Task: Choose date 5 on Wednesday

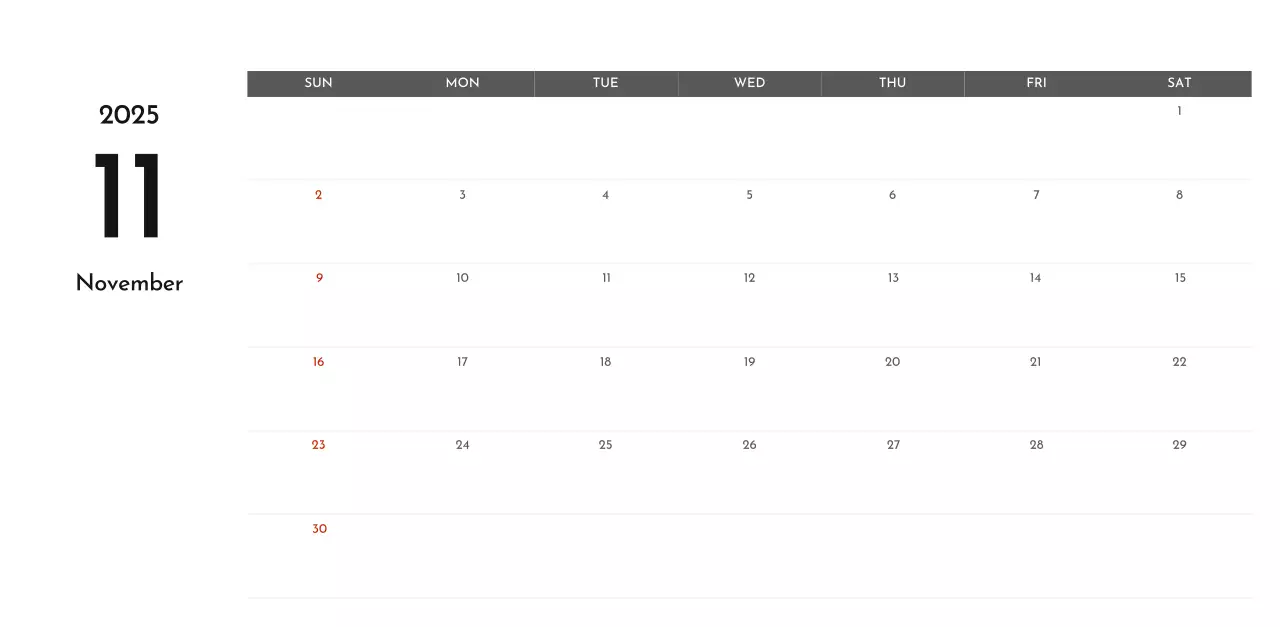Action: [x=749, y=195]
